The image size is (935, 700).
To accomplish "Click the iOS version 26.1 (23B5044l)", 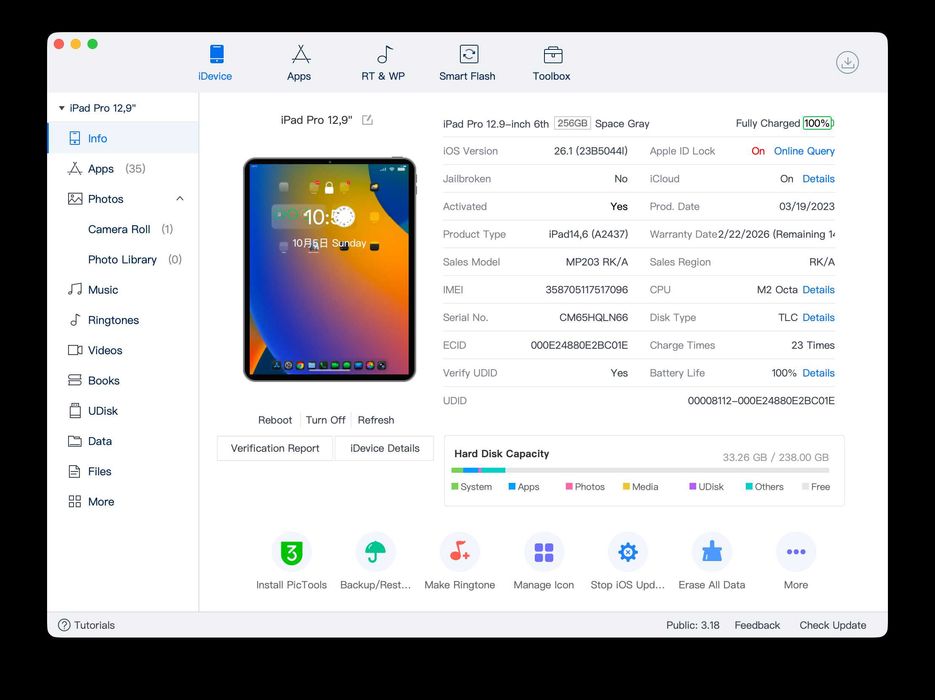I will (590, 151).
